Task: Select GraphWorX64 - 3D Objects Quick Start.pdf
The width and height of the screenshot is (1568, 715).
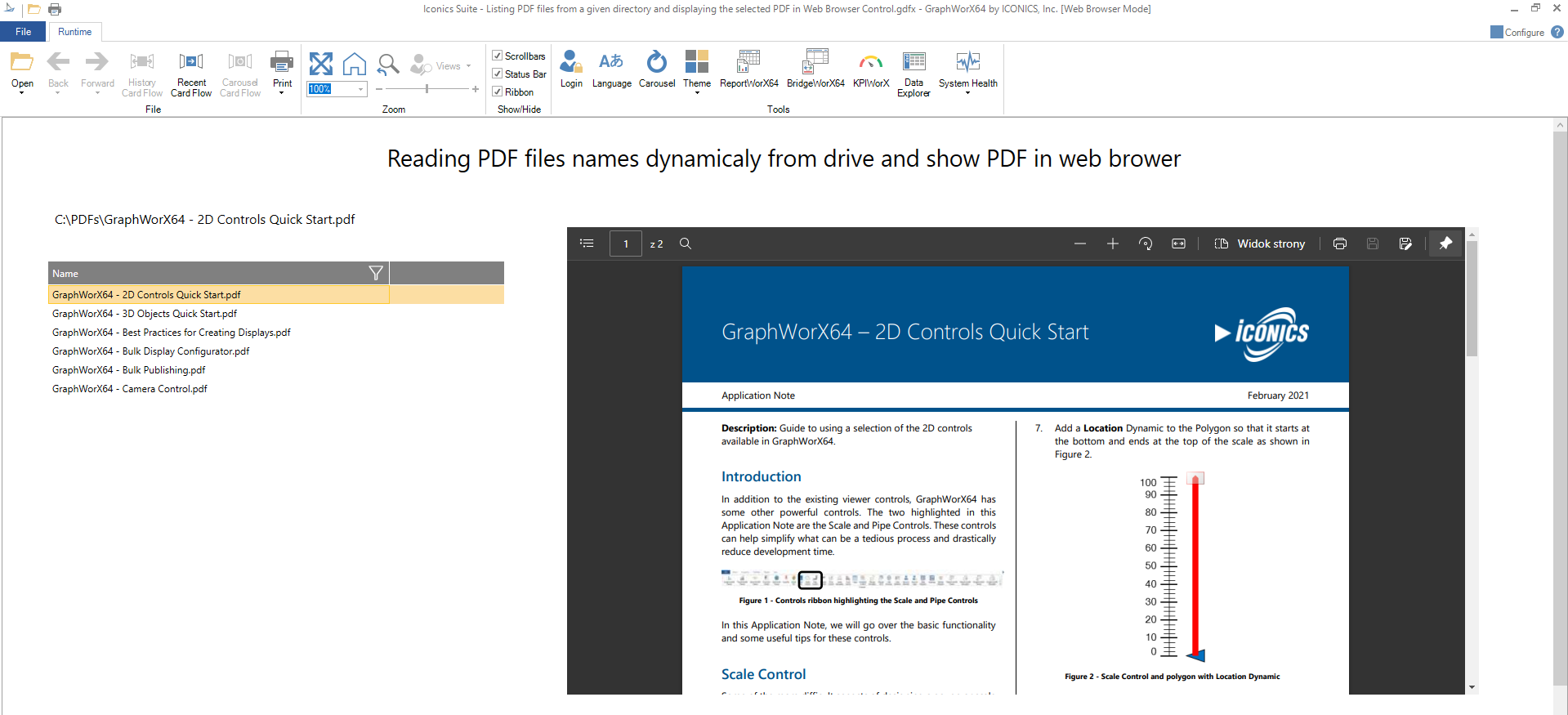Action: tap(145, 313)
